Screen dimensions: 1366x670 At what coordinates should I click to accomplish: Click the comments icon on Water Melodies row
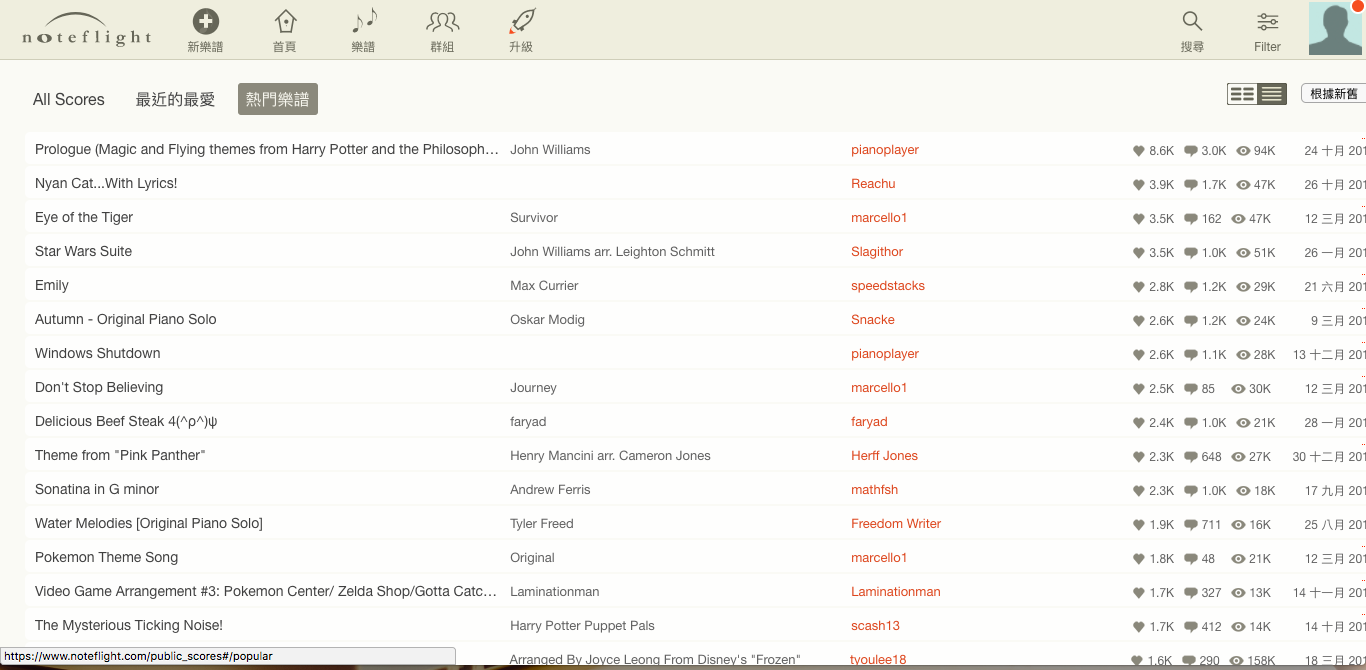point(1191,525)
